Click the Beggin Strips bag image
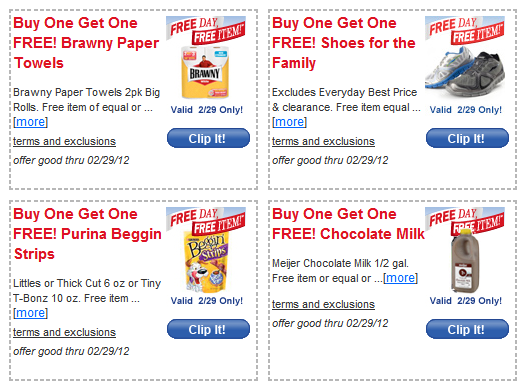 206,263
